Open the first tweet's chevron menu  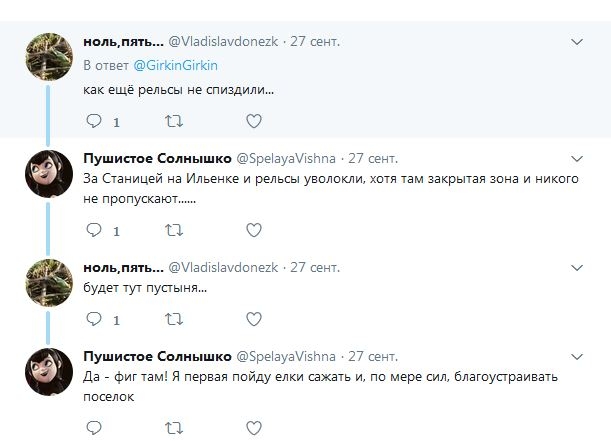577,42
